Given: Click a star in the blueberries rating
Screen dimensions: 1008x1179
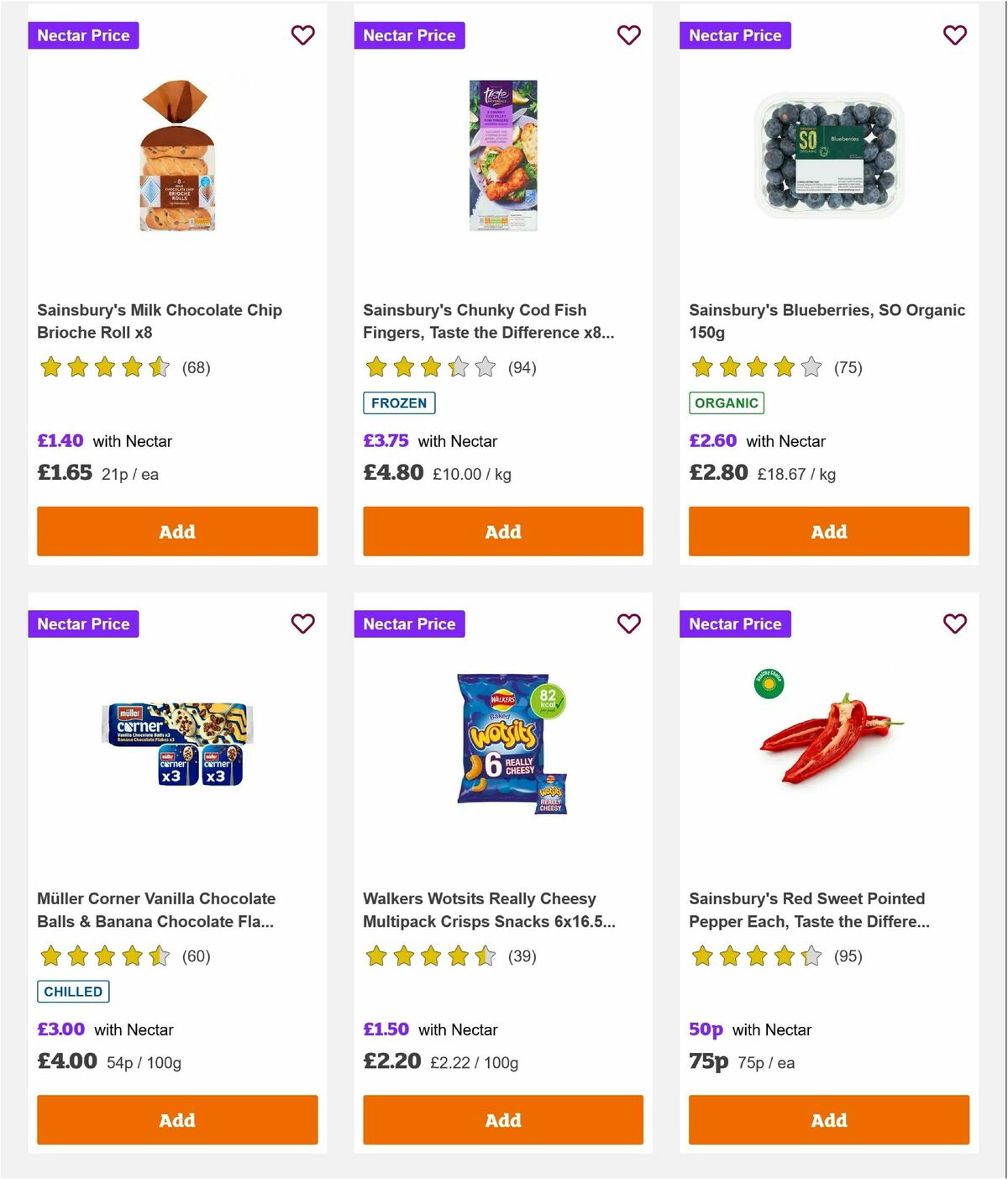Looking at the screenshot, I should (x=755, y=367).
